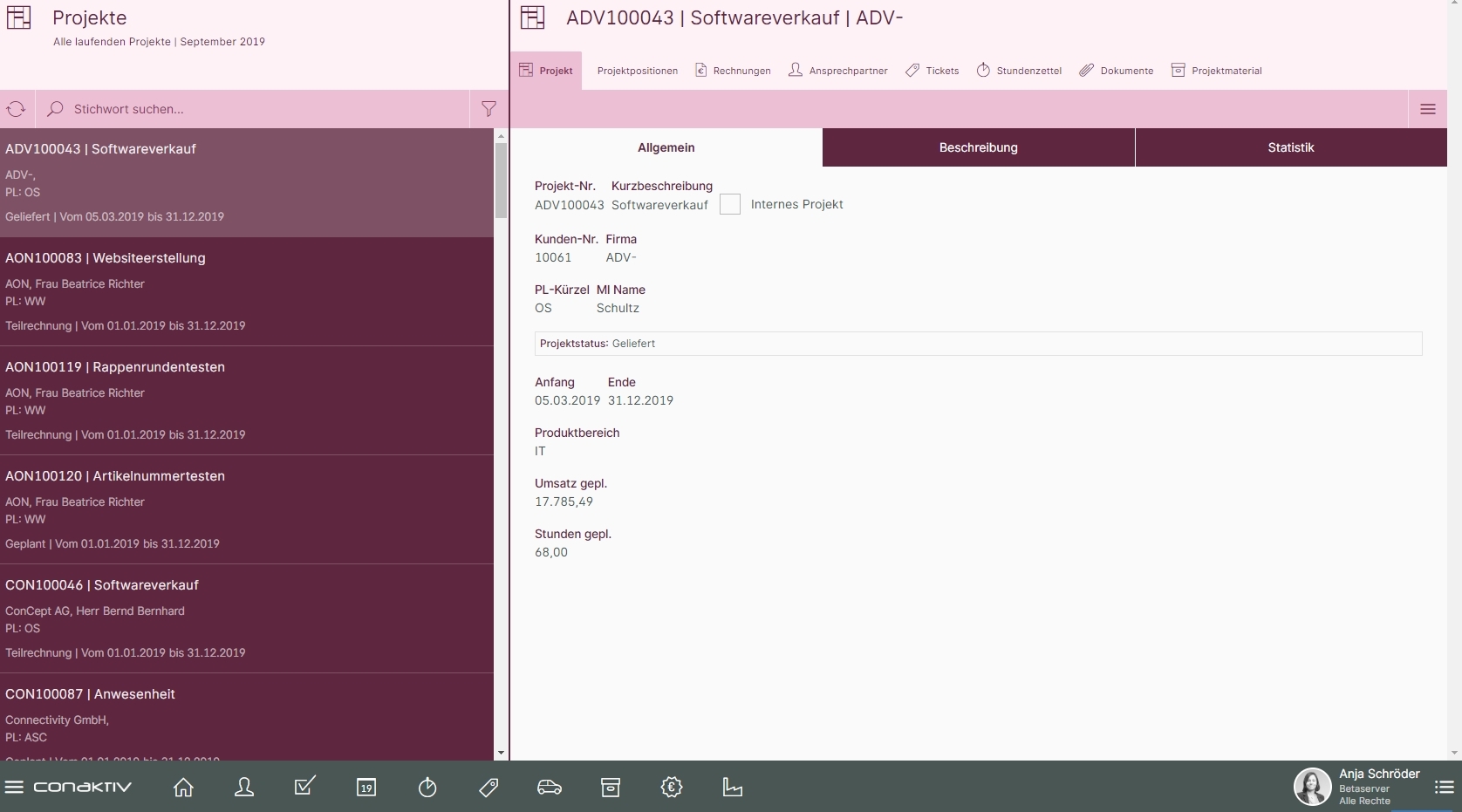1462x812 pixels.
Task: Open the Projektpositionen tab
Action: [638, 71]
